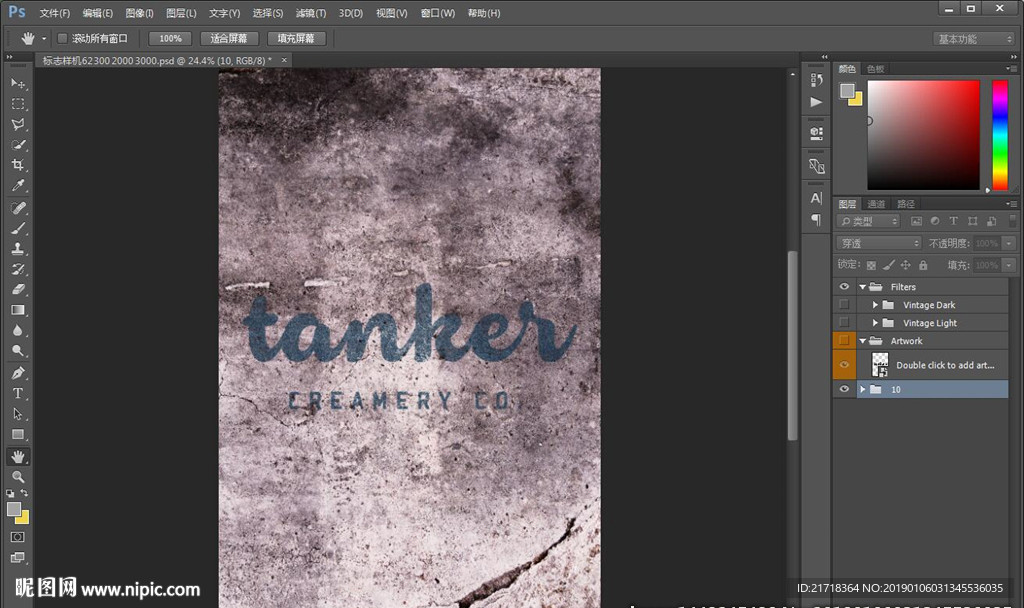Select the Healing Brush tool
The width and height of the screenshot is (1024, 608).
pos(18,208)
